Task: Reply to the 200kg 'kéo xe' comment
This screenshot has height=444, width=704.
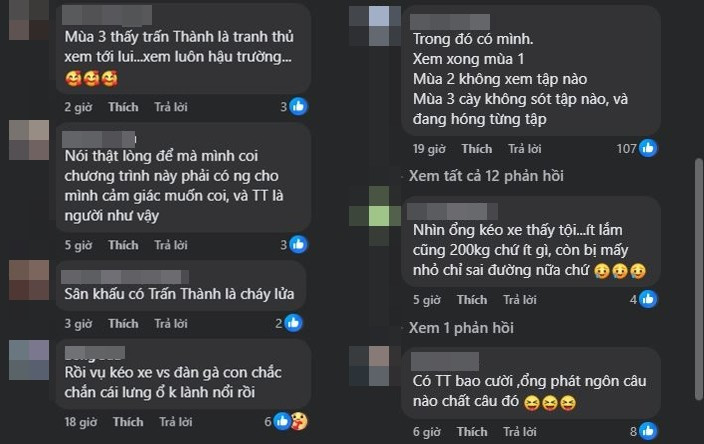Action: point(518,299)
